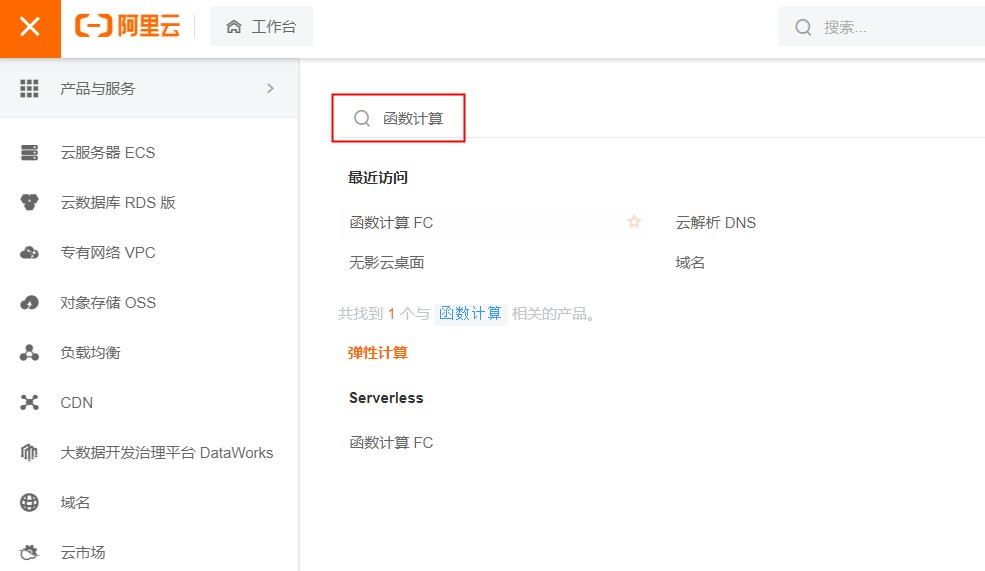
Task: Click the home icon beside 工作台
Action: pos(234,27)
